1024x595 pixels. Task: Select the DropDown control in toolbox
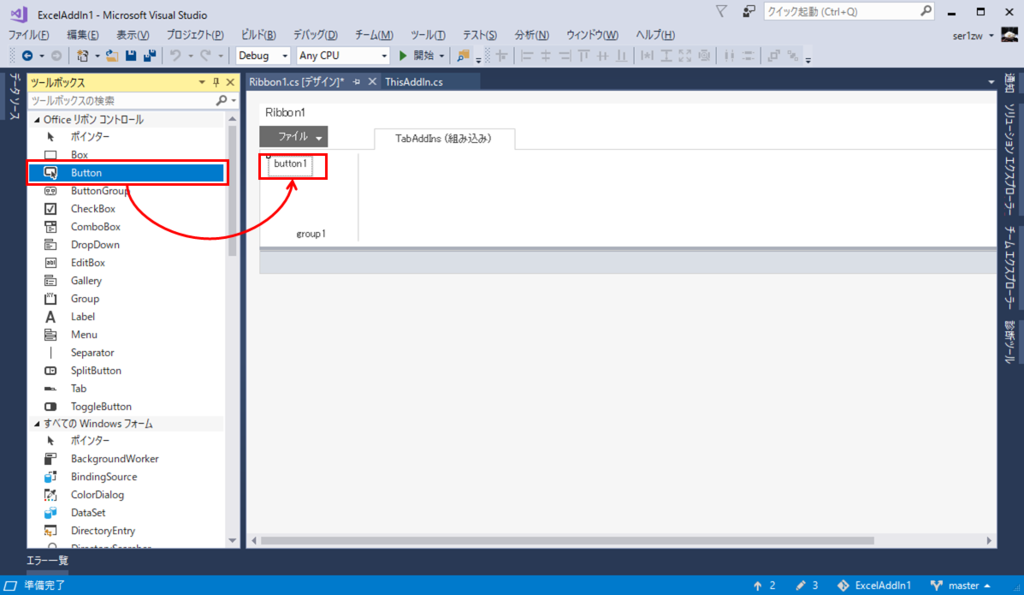click(x=125, y=244)
